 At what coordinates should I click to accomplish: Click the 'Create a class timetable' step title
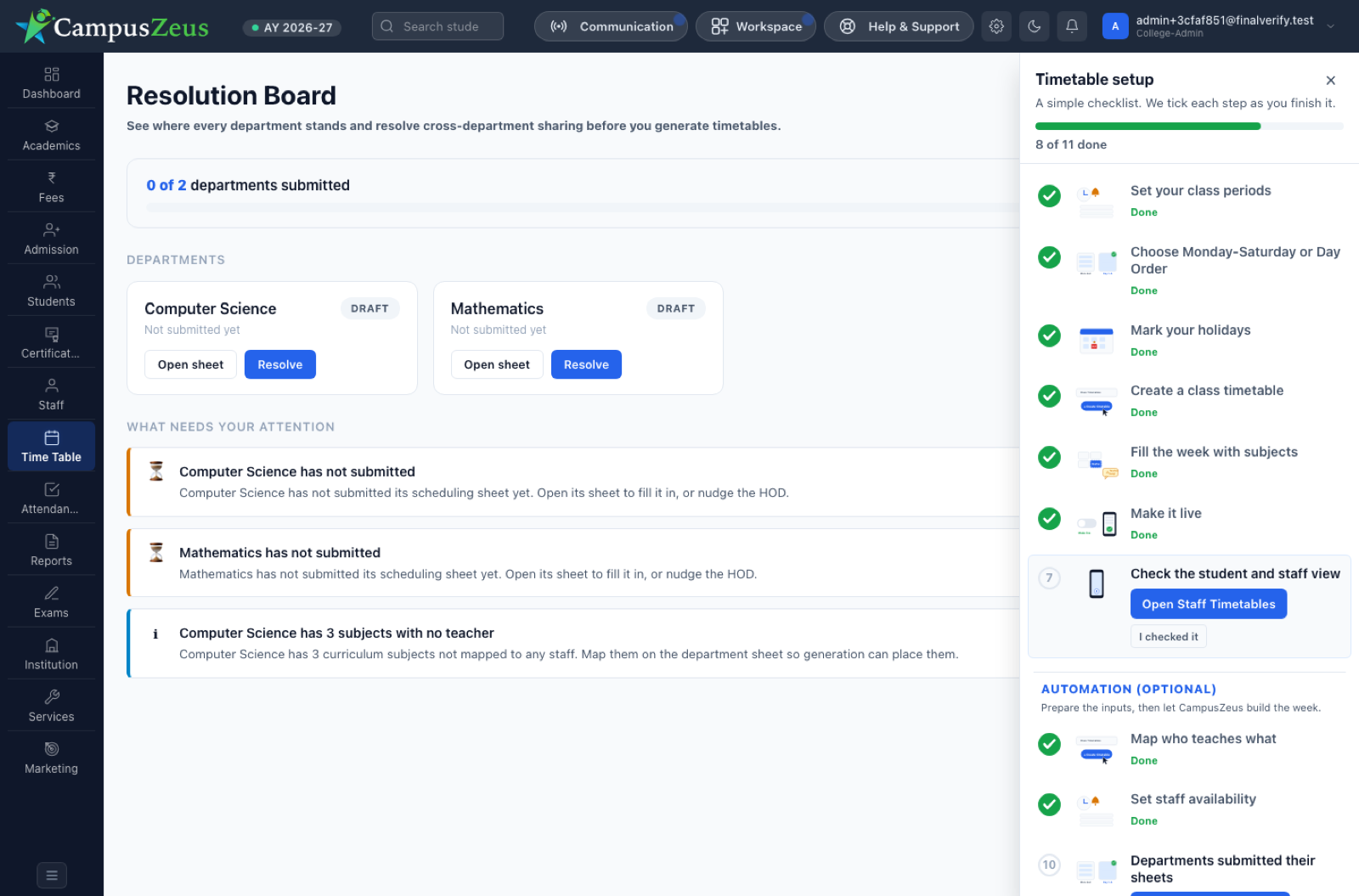pyautogui.click(x=1207, y=390)
